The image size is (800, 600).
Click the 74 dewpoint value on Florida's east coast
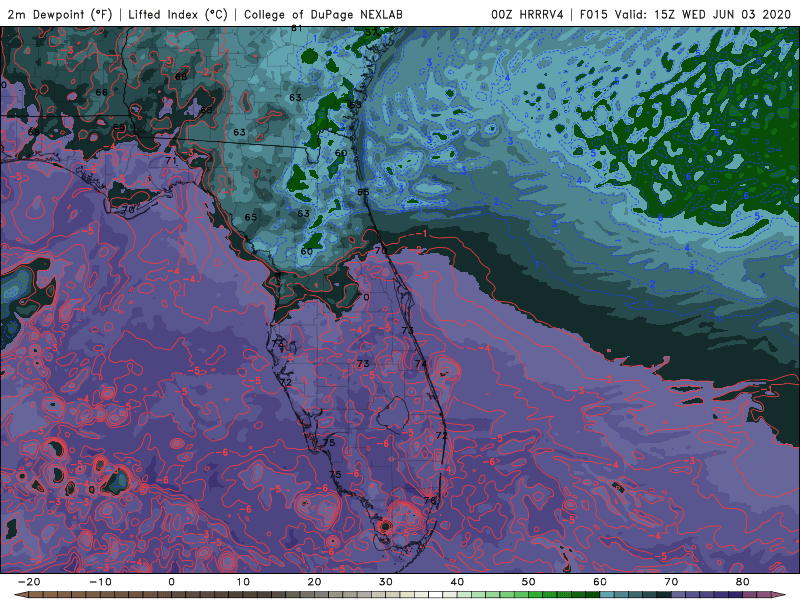pos(420,364)
